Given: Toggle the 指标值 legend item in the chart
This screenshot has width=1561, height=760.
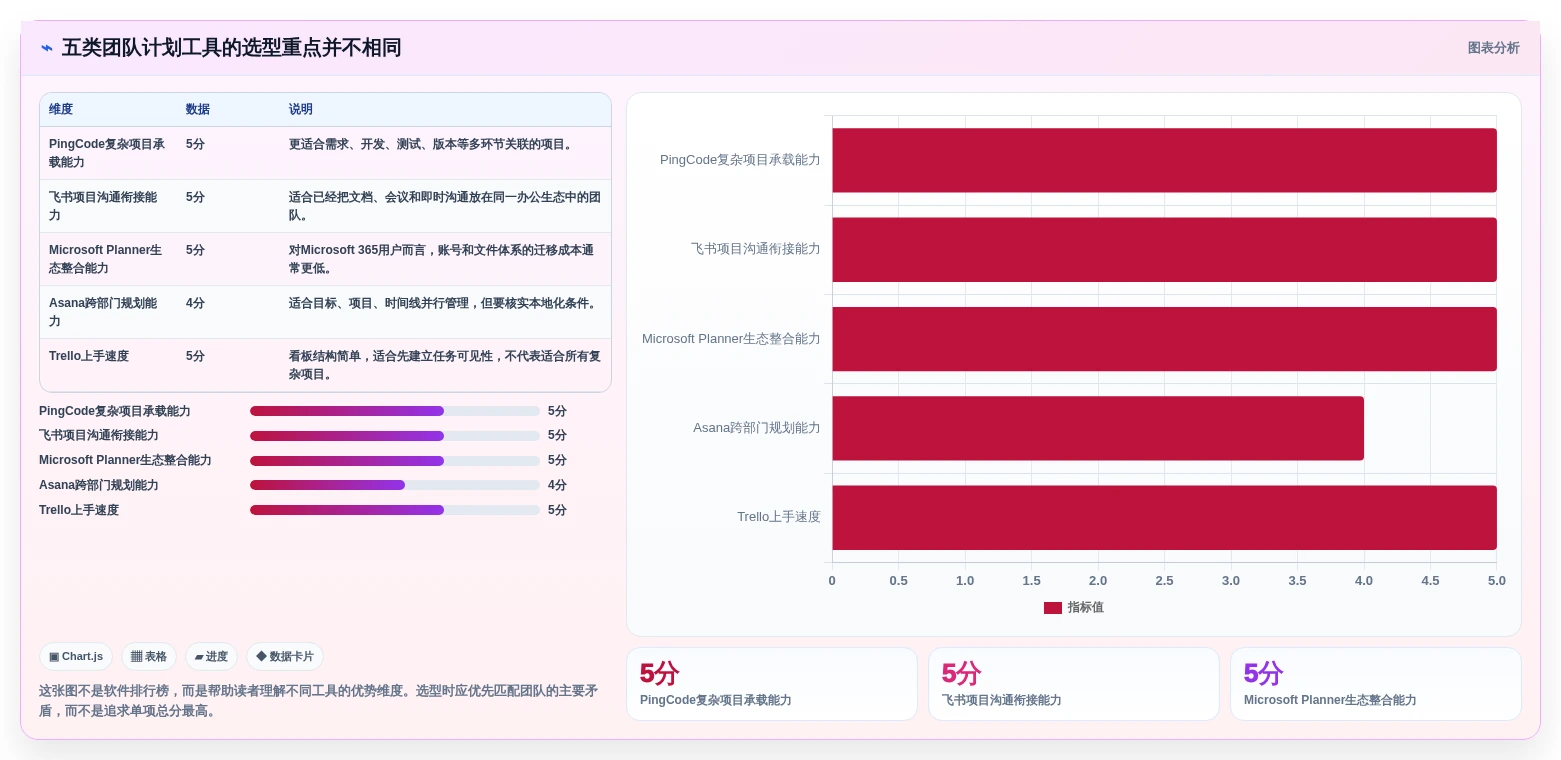Looking at the screenshot, I should (1074, 608).
